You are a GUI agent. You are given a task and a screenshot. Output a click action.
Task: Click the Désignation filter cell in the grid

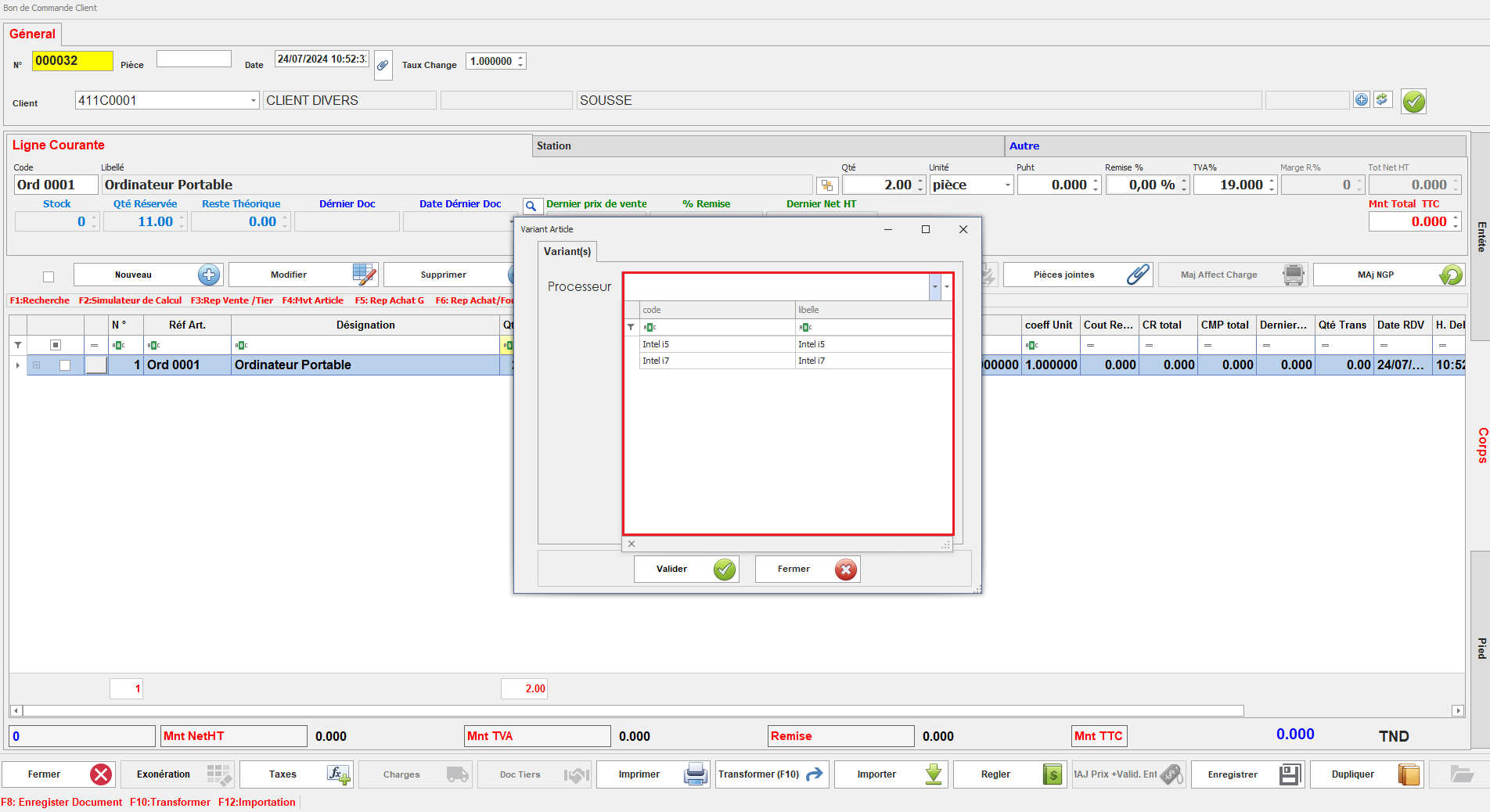coord(365,345)
